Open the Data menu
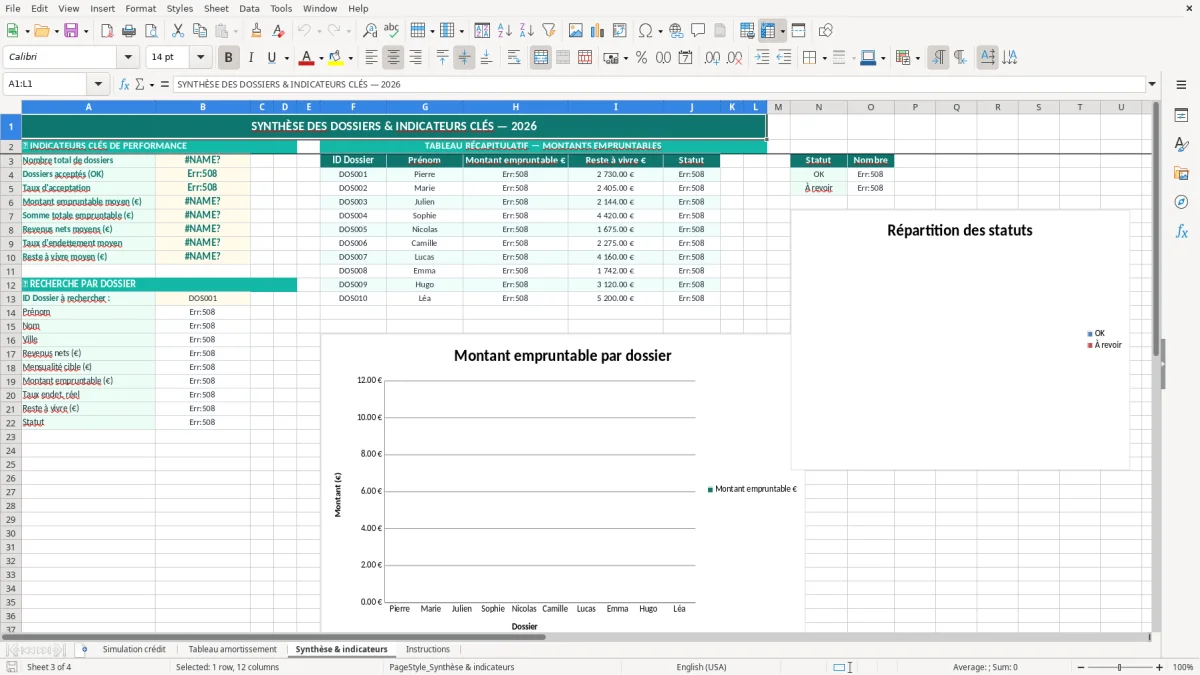 pyautogui.click(x=249, y=8)
